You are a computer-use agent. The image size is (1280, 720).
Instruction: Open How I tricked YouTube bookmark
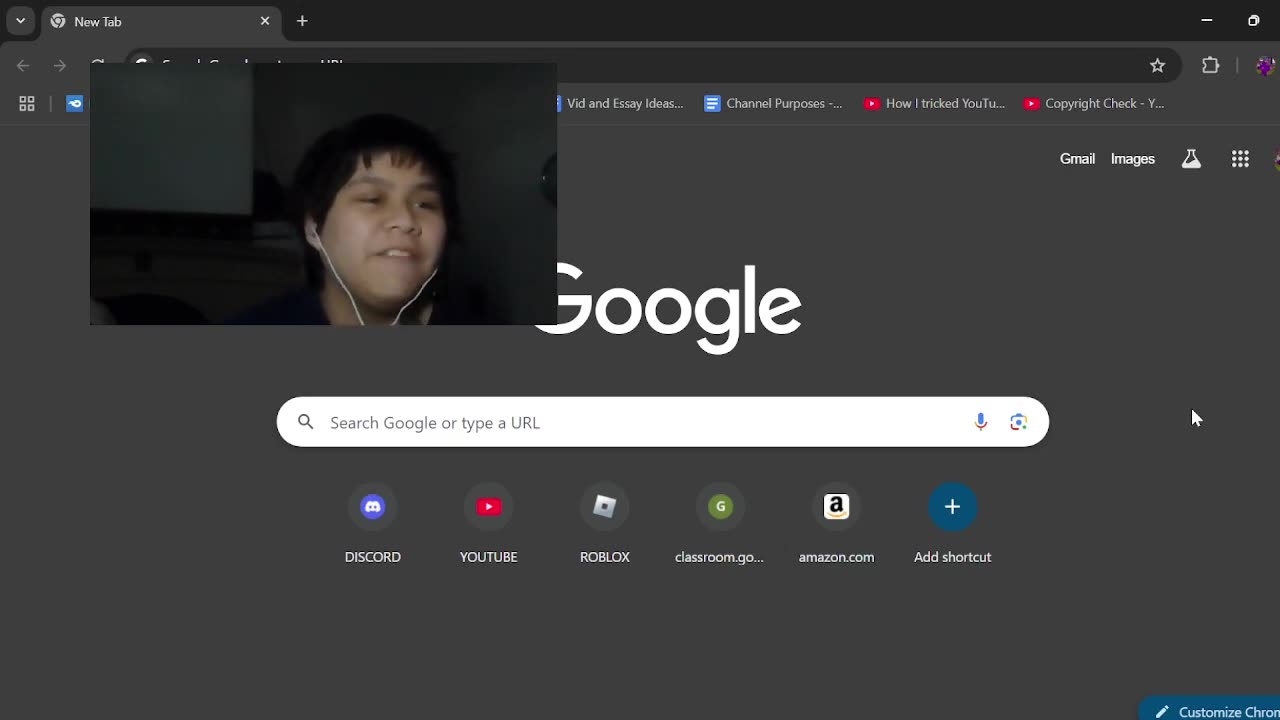pos(934,103)
